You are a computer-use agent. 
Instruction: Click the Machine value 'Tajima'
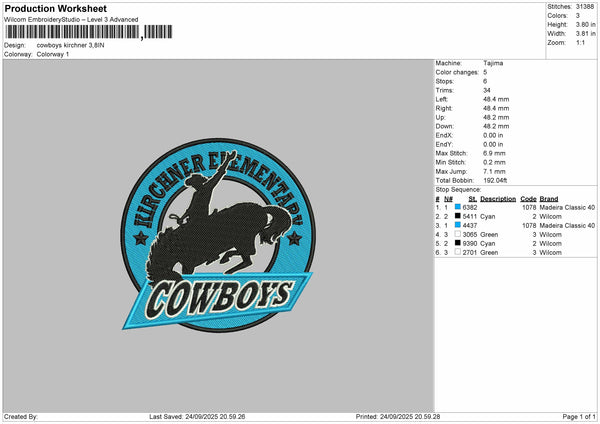493,63
